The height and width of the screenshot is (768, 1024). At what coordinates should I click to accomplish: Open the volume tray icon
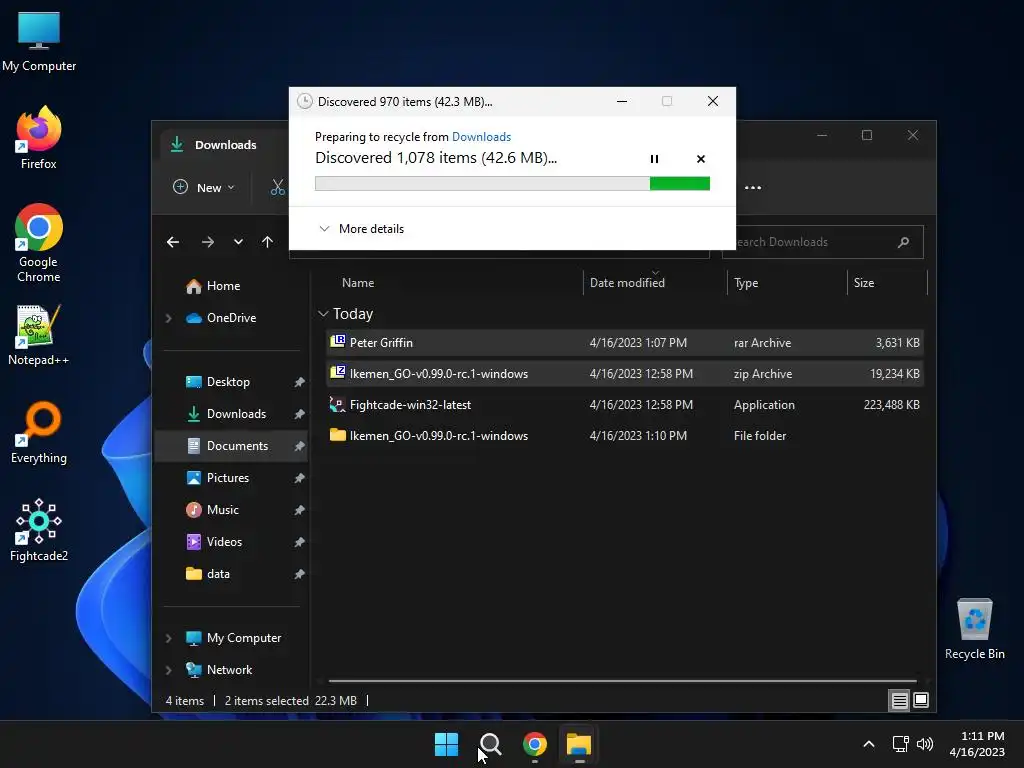[x=925, y=744]
